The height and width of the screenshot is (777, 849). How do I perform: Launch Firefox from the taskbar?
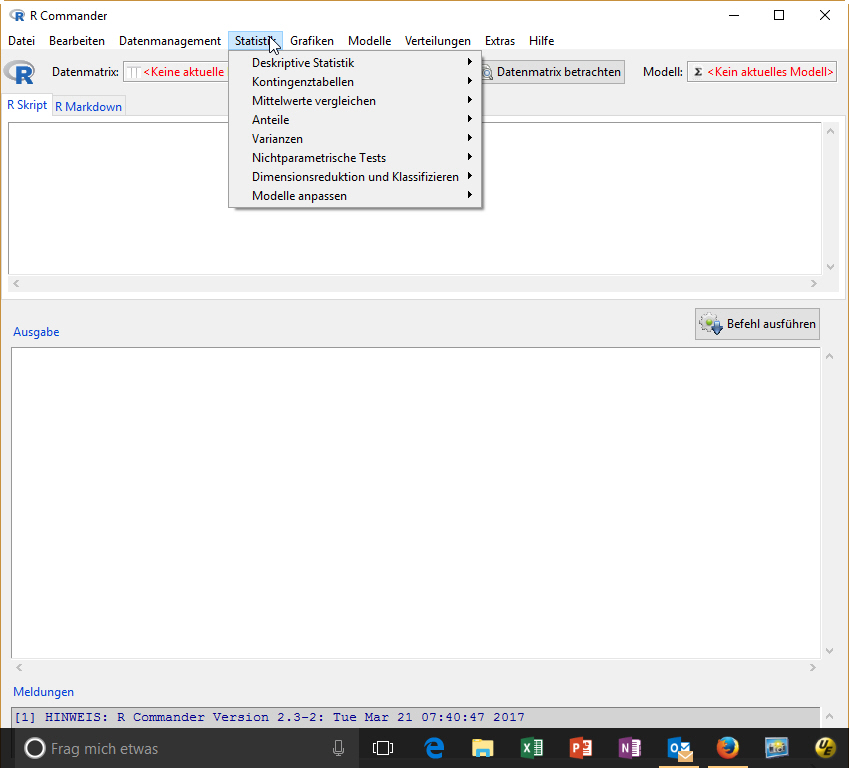click(727, 748)
